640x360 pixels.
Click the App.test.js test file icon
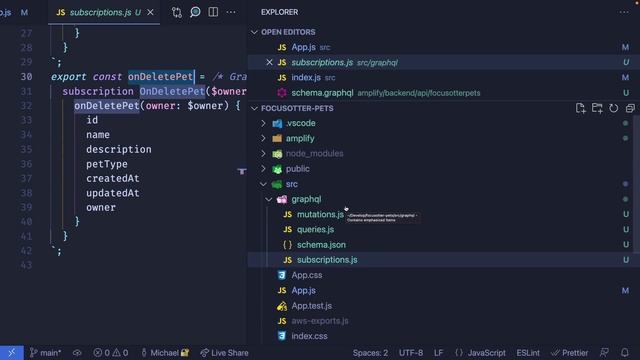tap(282, 305)
